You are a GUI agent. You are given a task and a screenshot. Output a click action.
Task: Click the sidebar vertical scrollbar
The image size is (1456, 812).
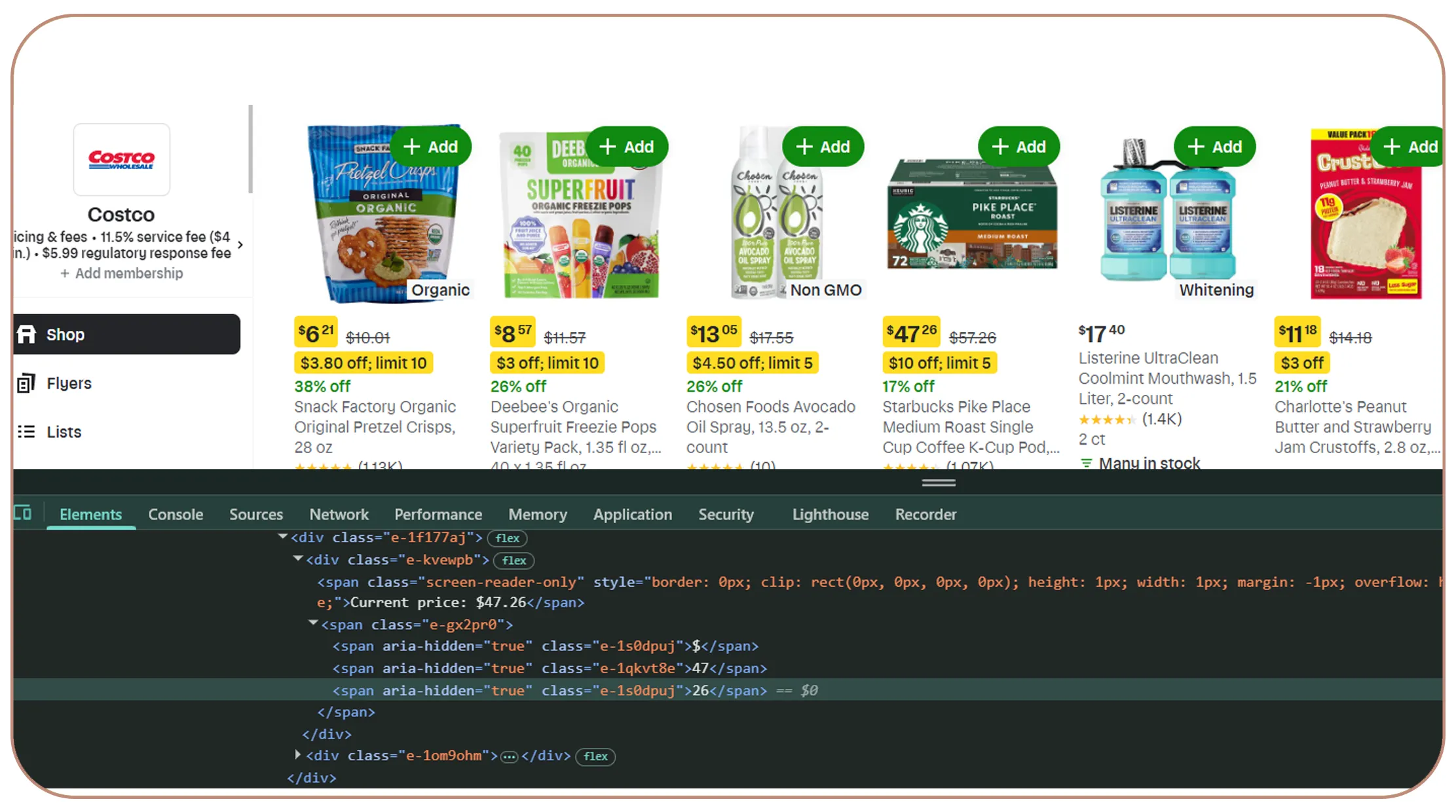pyautogui.click(x=250, y=149)
